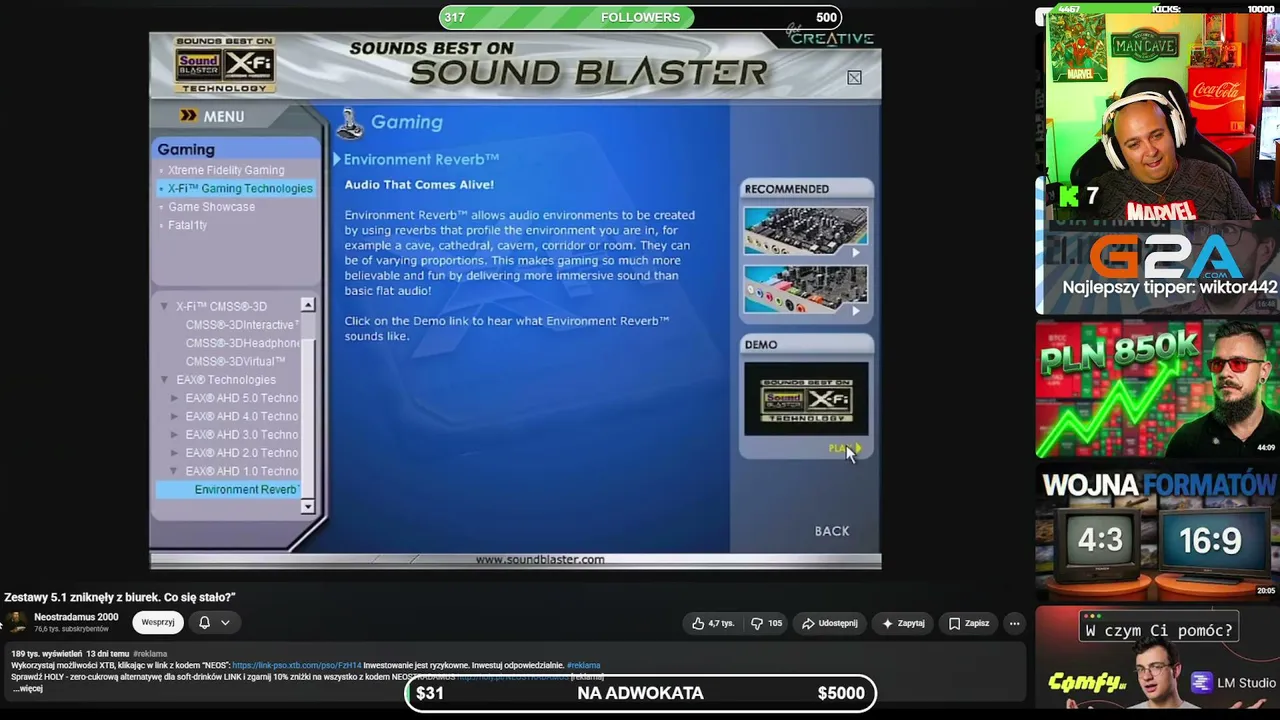The height and width of the screenshot is (720, 1280).
Task: Collapse the EAX Technologies tree node
Action: 165,380
